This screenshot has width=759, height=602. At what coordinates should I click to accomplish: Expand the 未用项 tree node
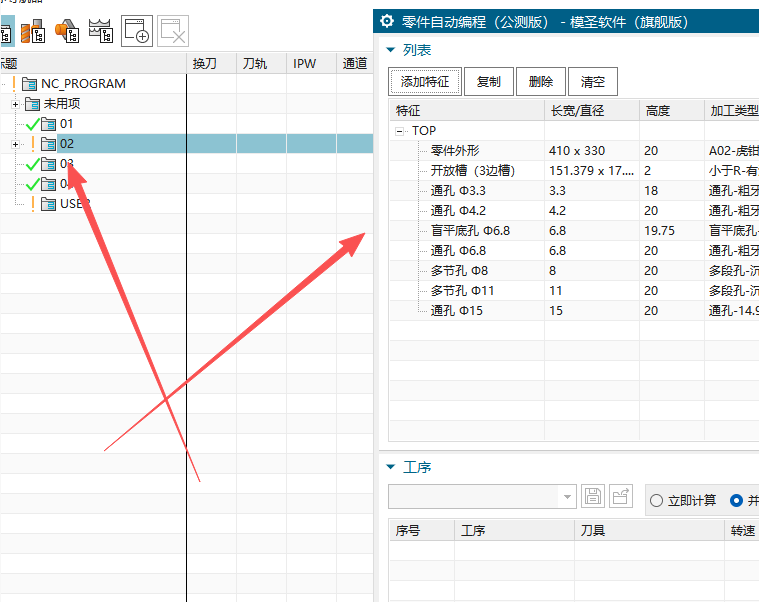(15, 104)
